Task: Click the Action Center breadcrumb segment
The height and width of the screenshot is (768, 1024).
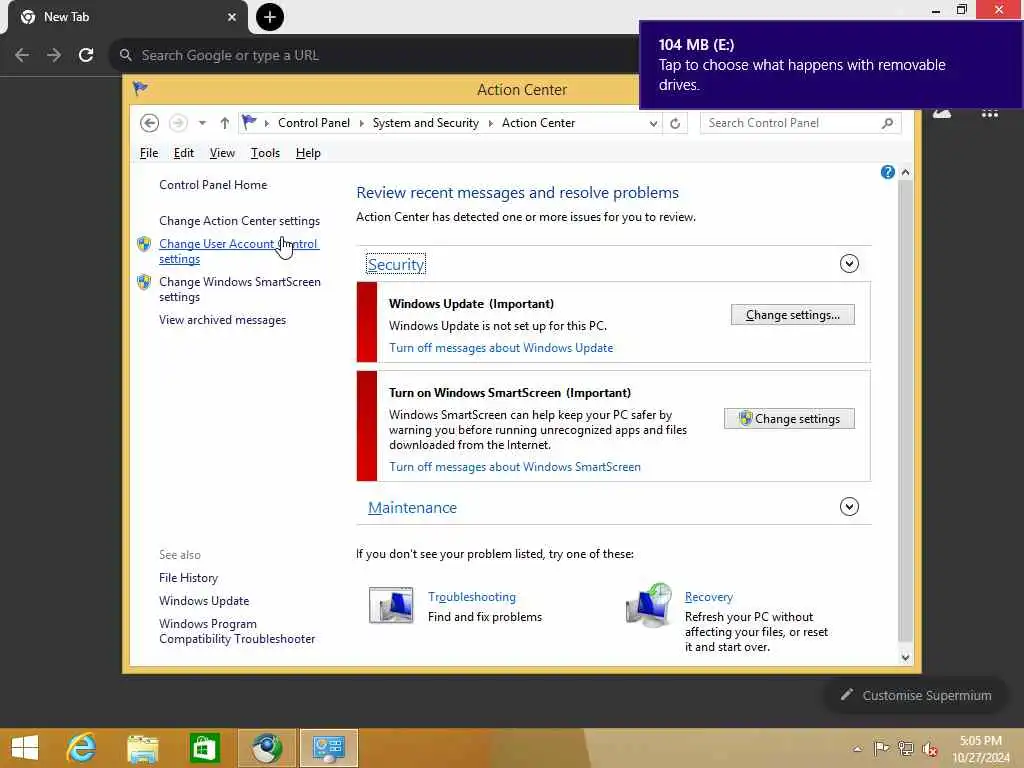Action: (538, 123)
